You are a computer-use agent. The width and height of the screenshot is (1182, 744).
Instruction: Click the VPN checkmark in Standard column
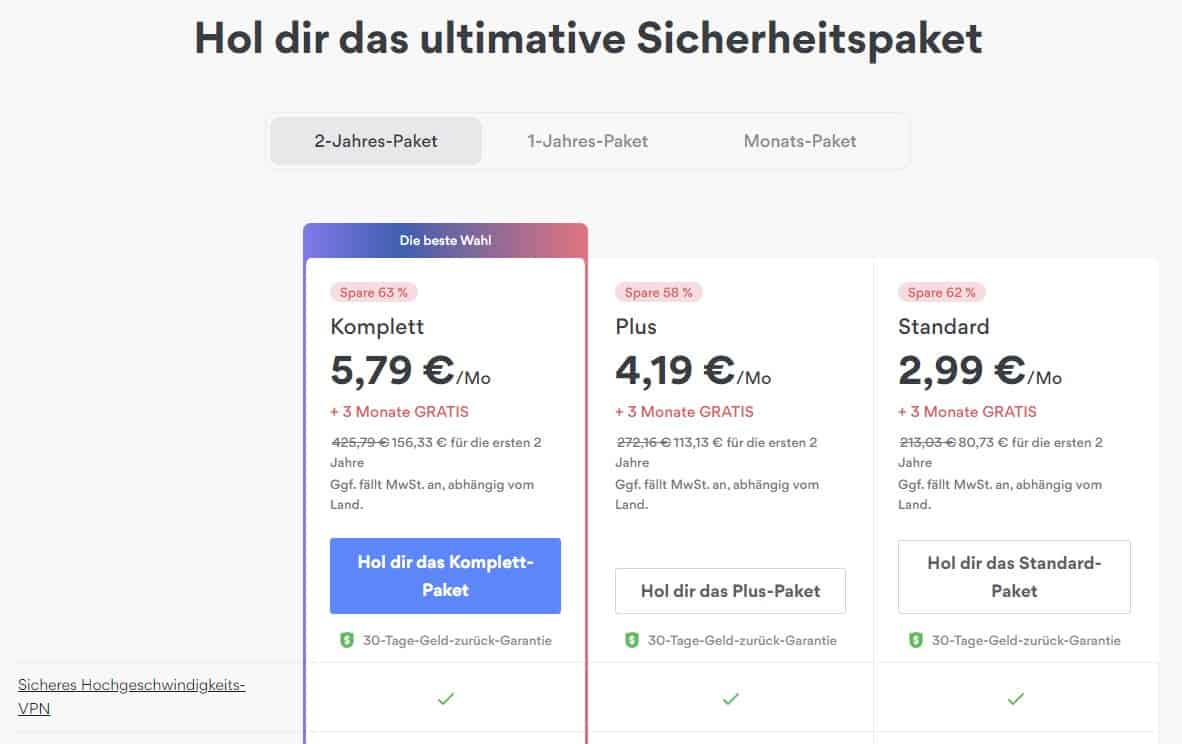click(1016, 698)
